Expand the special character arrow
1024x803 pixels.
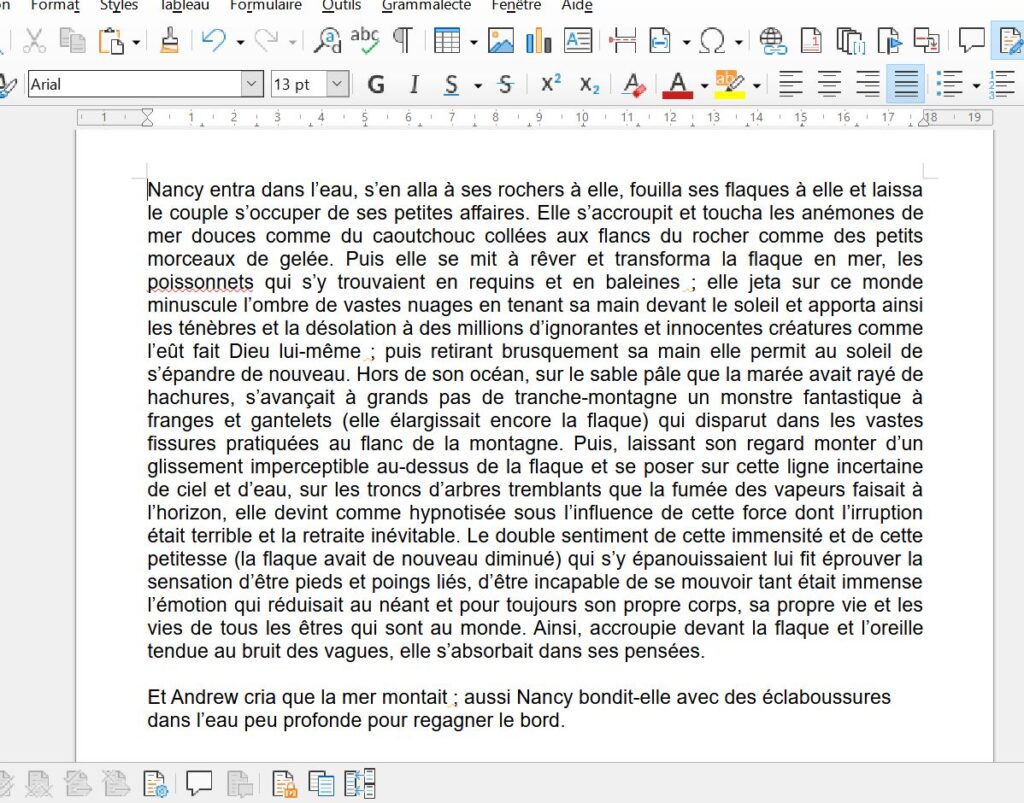pos(739,42)
